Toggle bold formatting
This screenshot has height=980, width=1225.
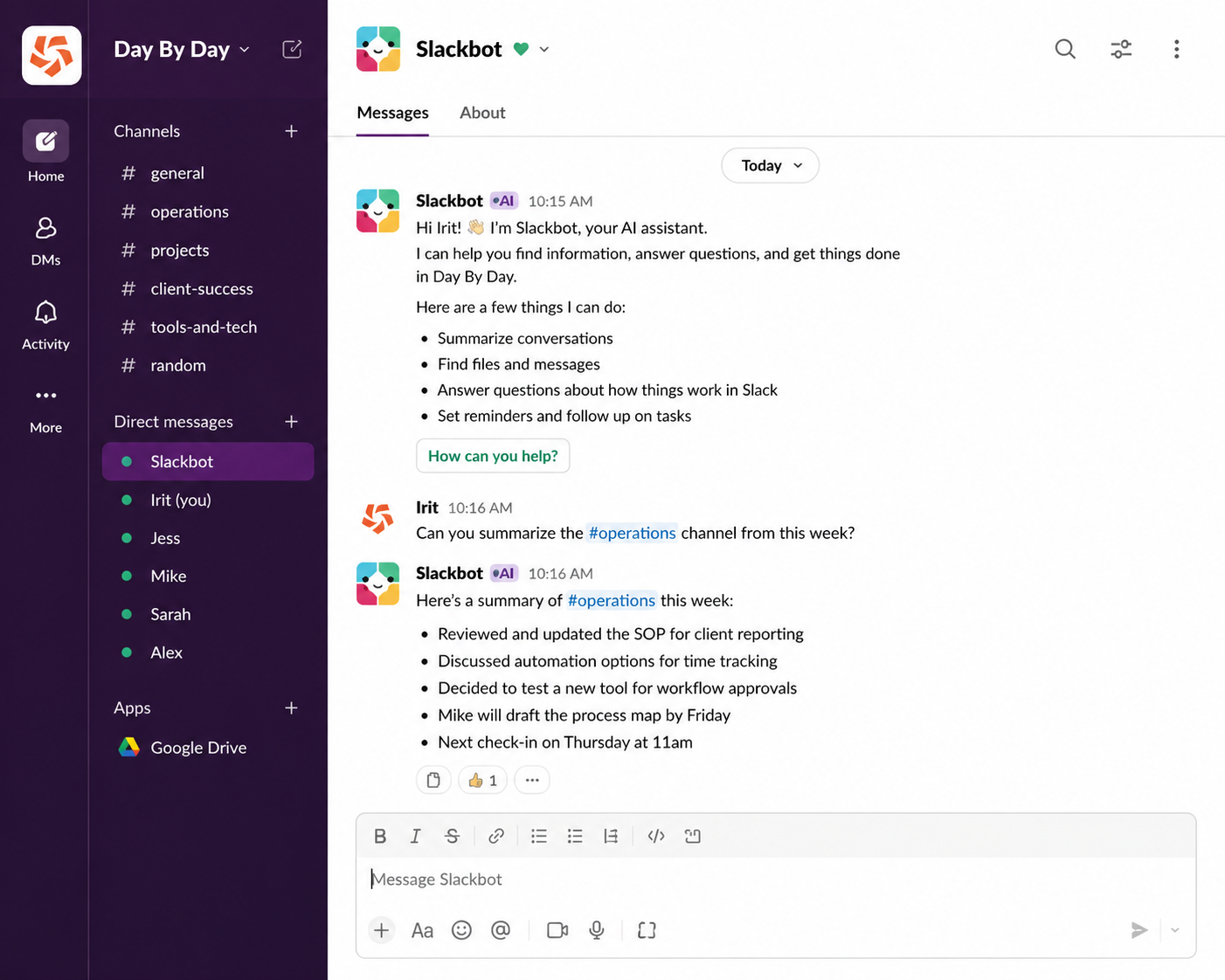(x=380, y=836)
